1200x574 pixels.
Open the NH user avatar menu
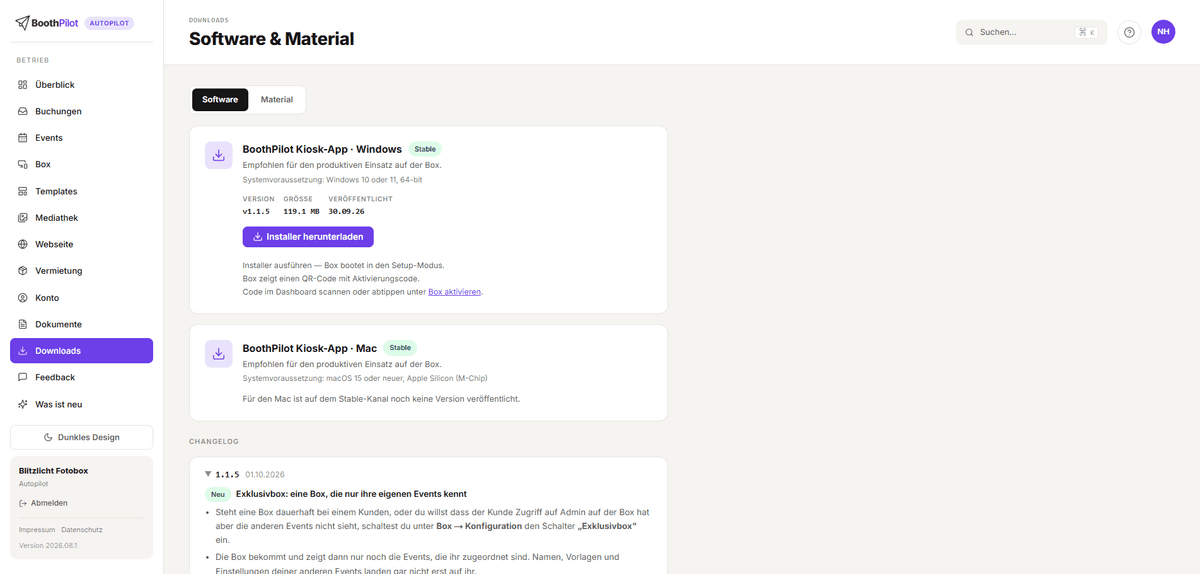[x=1163, y=32]
